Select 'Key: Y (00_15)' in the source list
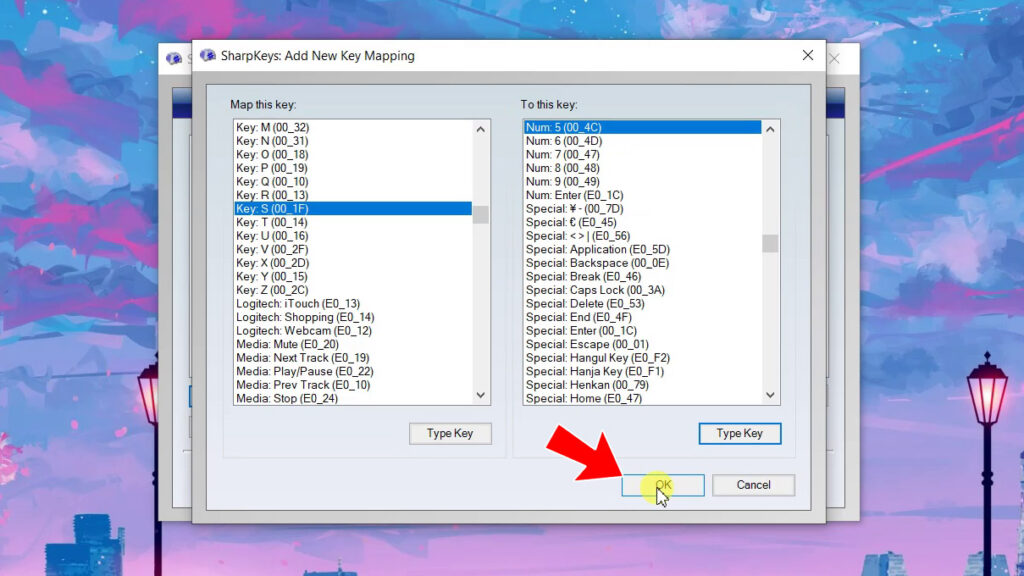 (x=353, y=276)
